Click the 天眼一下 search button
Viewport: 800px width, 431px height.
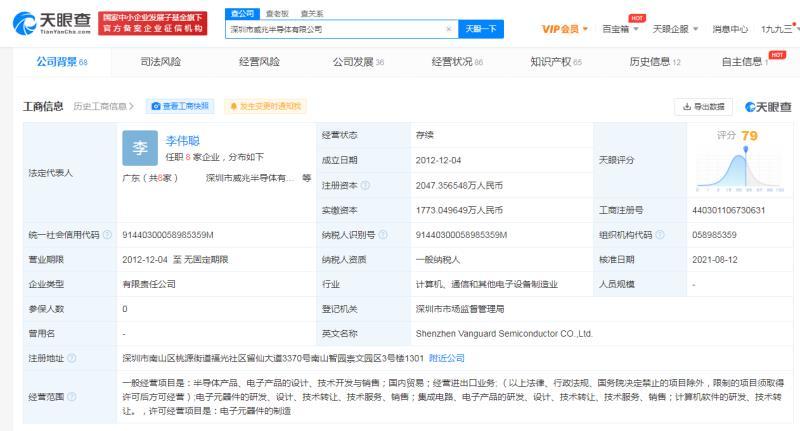point(481,30)
